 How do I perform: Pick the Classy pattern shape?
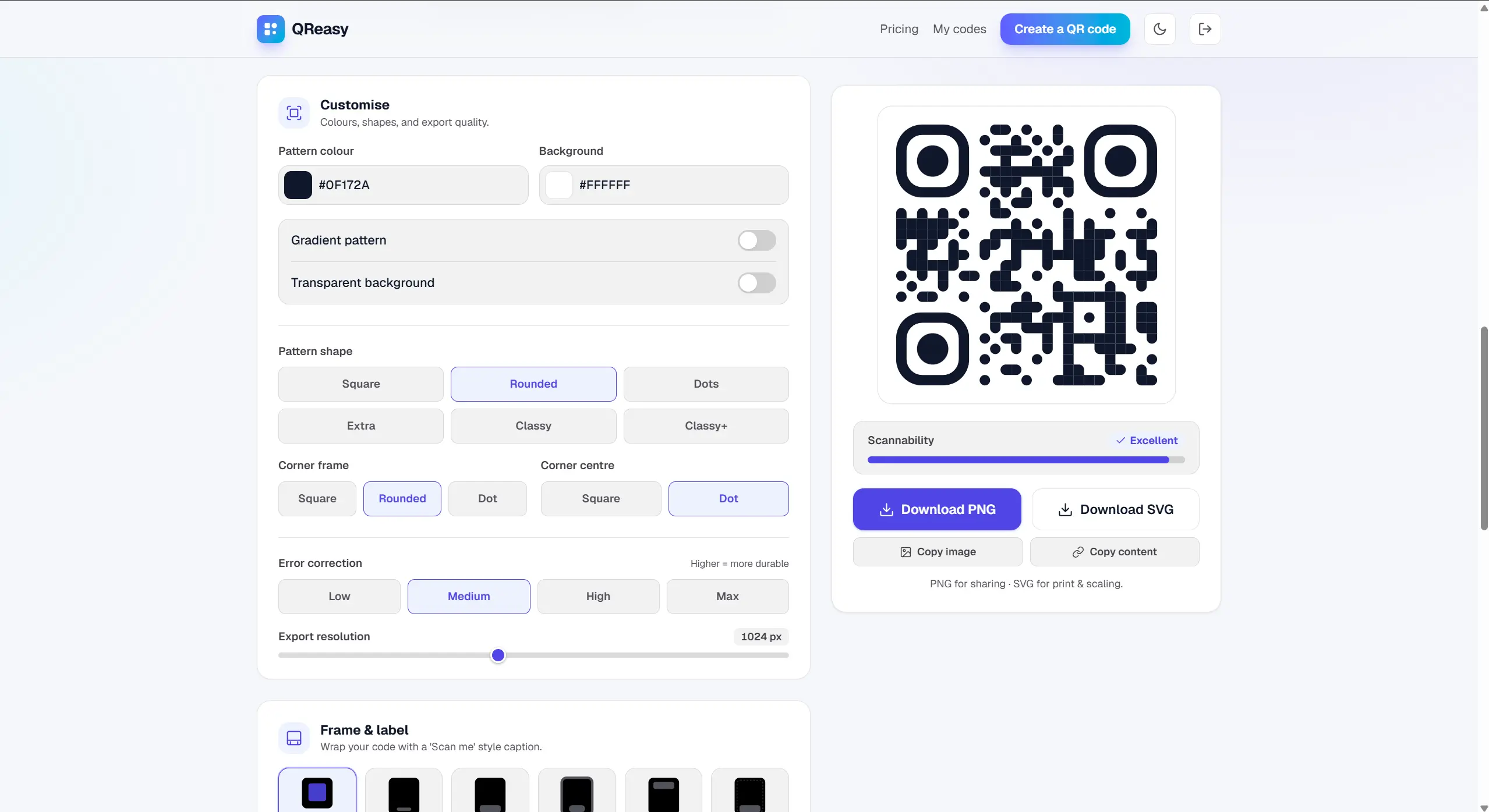[533, 426]
